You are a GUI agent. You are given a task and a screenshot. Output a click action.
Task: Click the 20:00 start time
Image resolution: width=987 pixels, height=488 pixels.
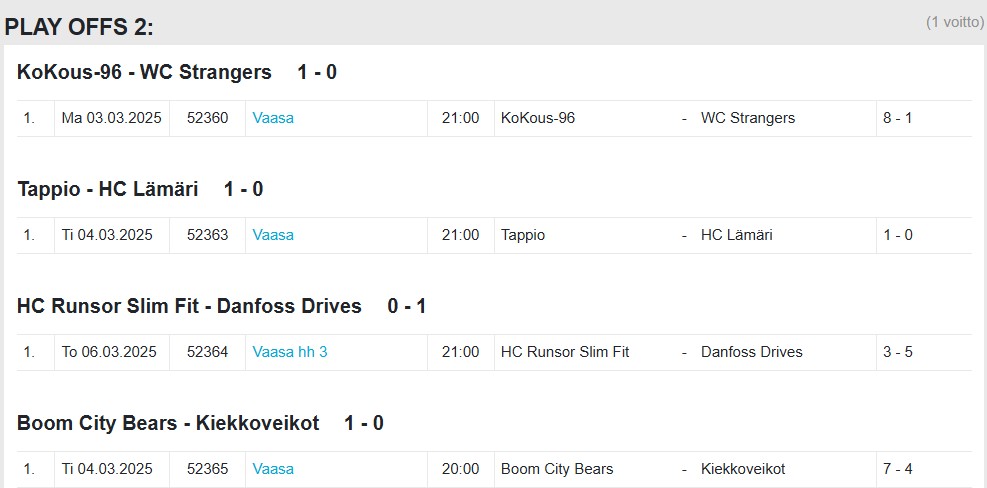click(x=460, y=469)
